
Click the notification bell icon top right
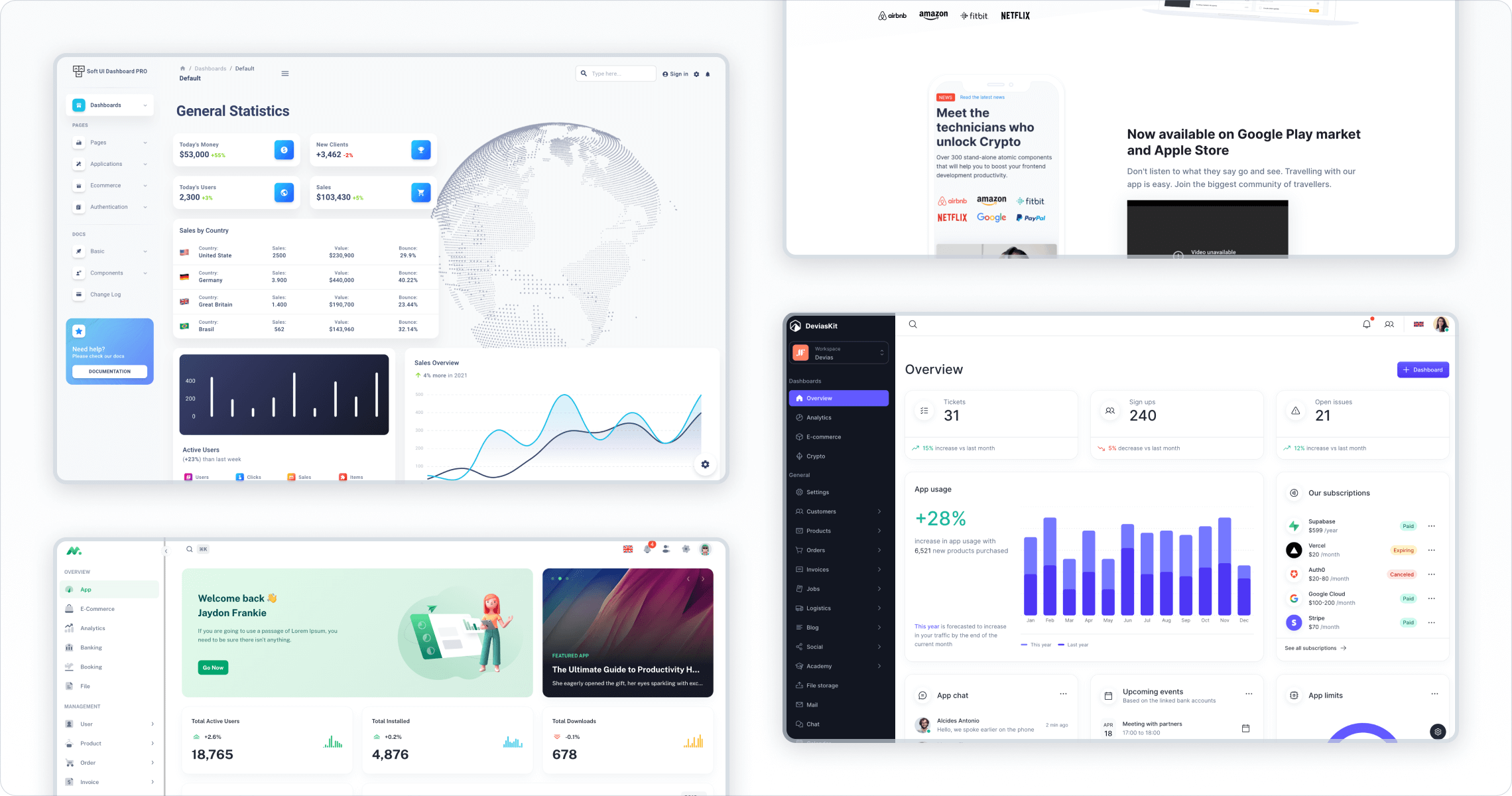[1366, 324]
